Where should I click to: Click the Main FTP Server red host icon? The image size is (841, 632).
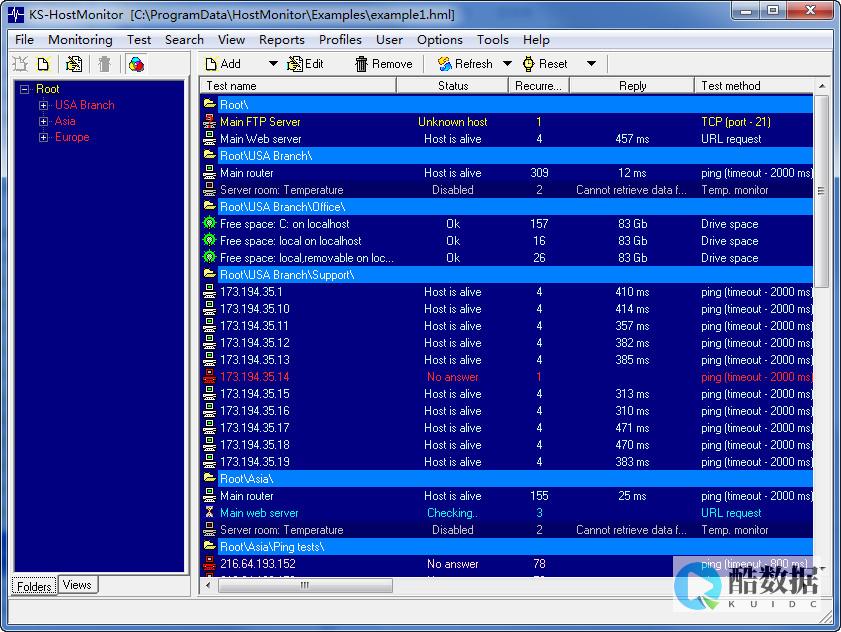coord(209,122)
